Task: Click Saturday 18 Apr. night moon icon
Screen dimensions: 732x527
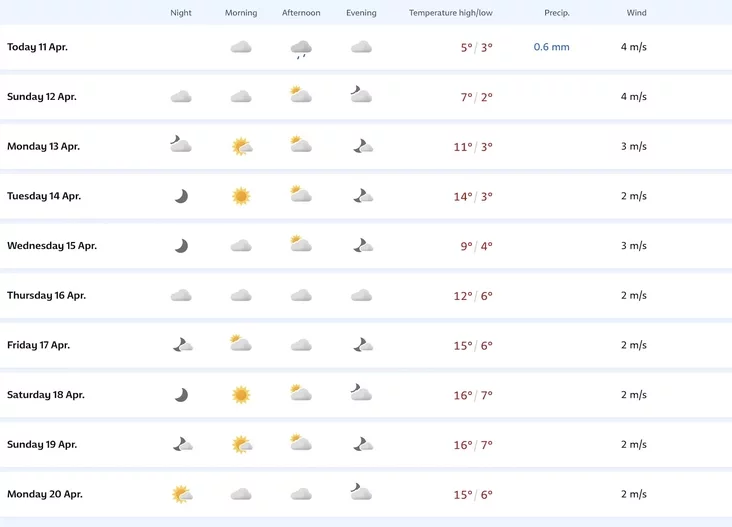Action: coord(181,395)
